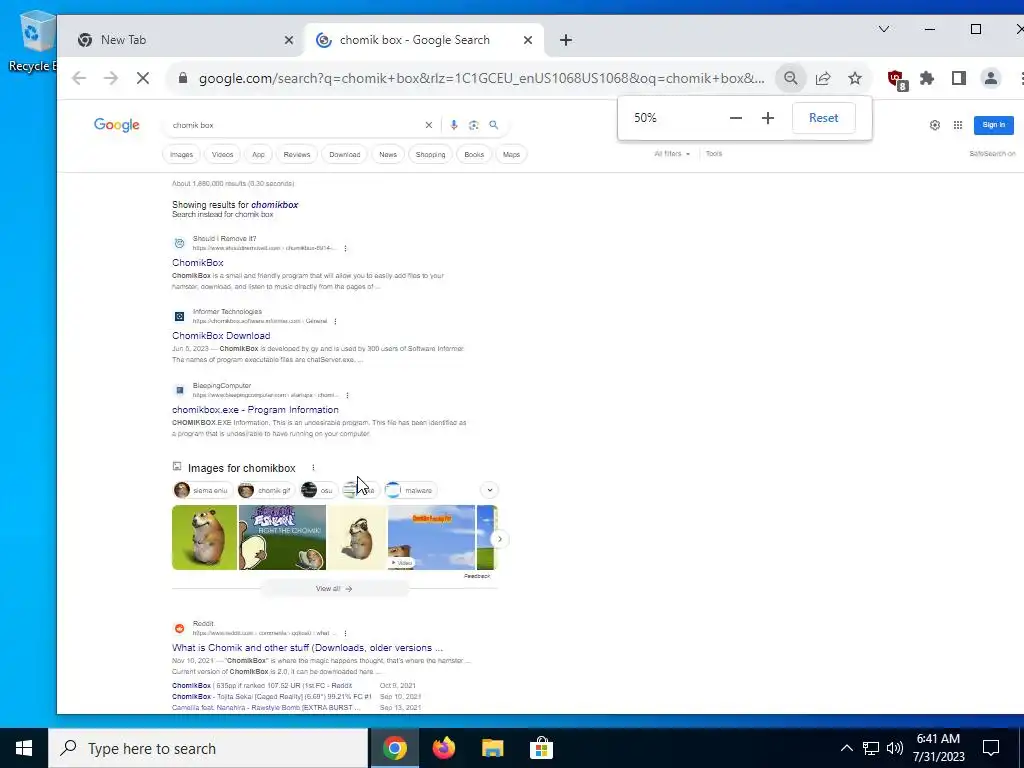Close the chomik box search tab
The width and height of the screenshot is (1024, 768).
click(x=528, y=40)
